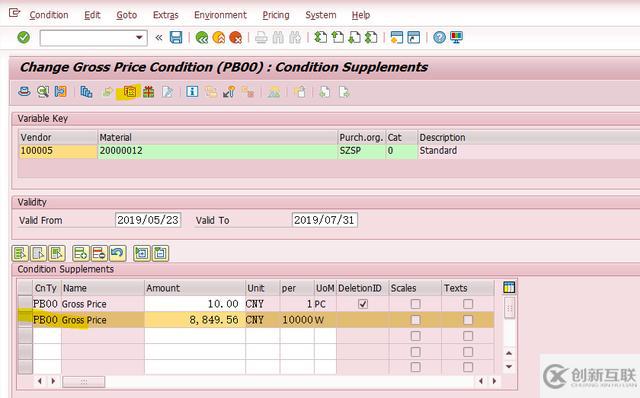Click the Valid To date field

(x=324, y=220)
